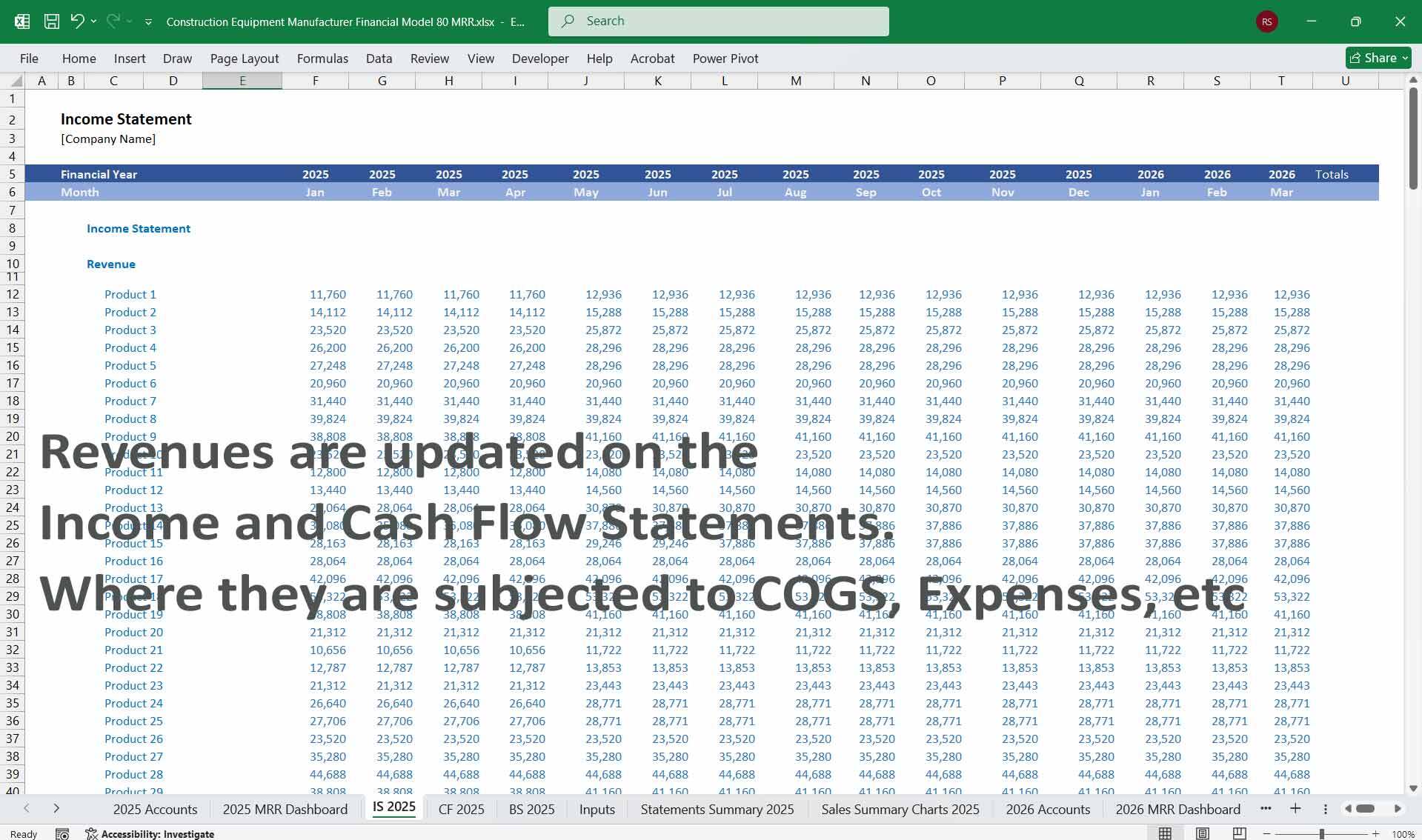Switch to 2025 Accounts sheet
Screen dimensions: 1422x840
155,809
